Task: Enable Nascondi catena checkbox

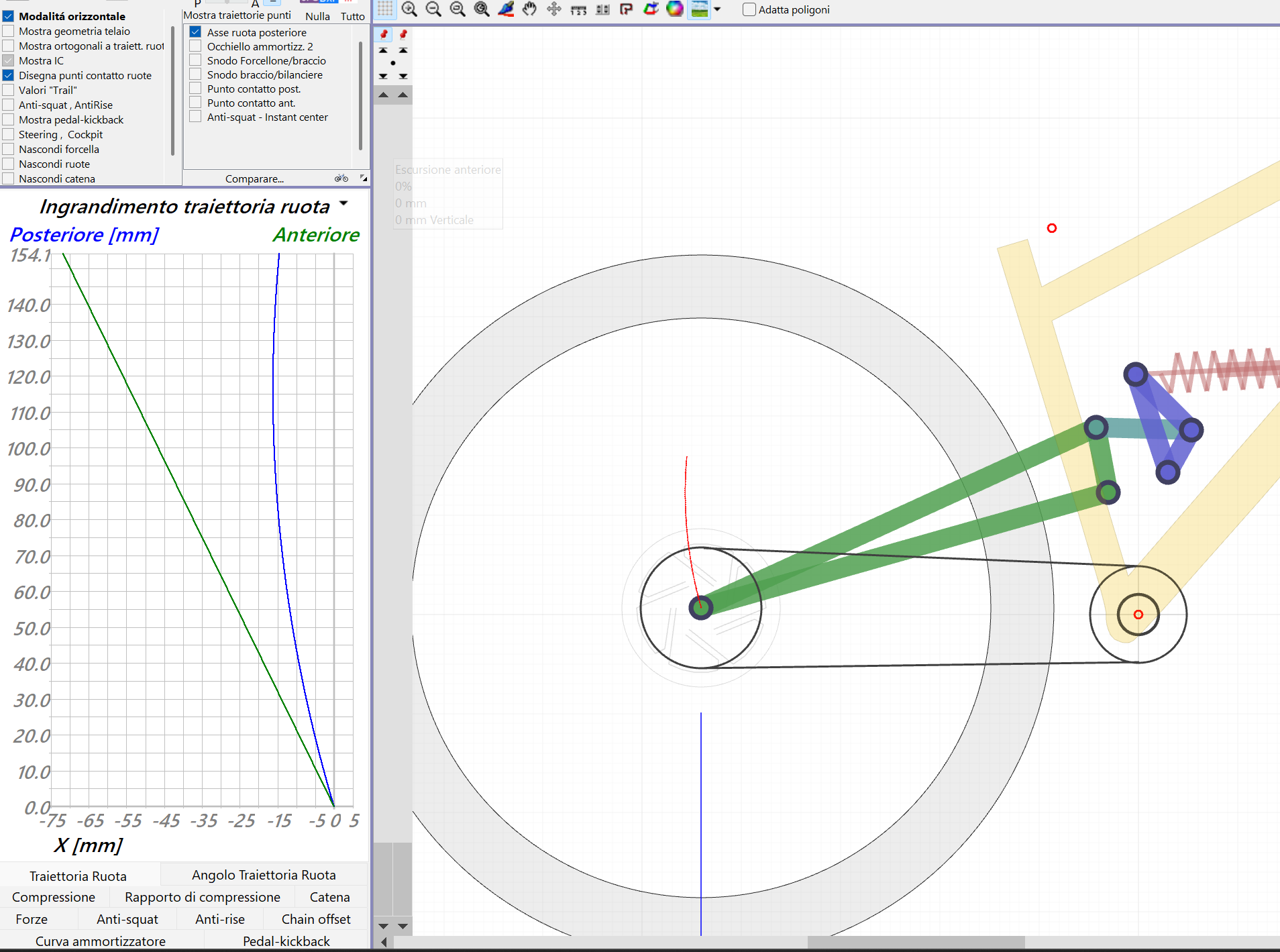Action: (8, 178)
